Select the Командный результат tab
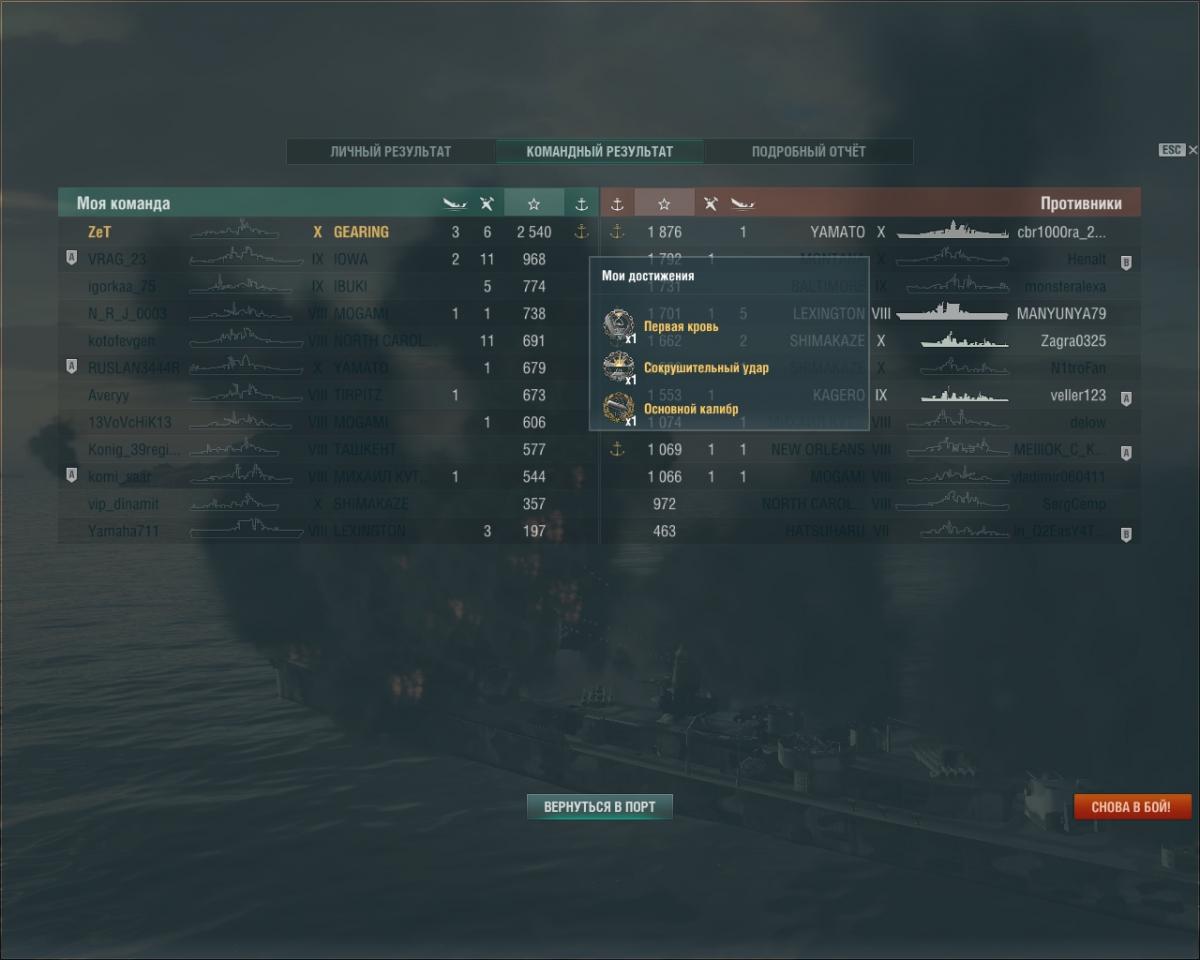The image size is (1200, 960). click(600, 152)
